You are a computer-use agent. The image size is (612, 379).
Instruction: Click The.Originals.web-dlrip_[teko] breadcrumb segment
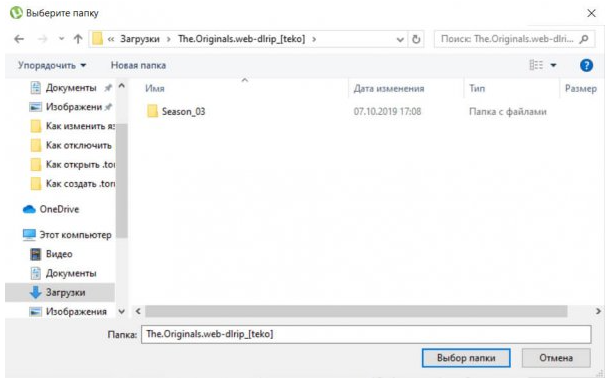pos(242,39)
